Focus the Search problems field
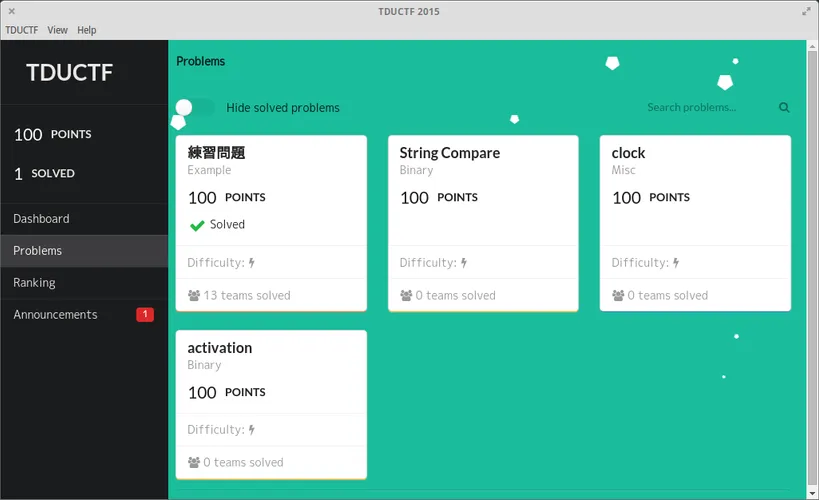 [710, 107]
